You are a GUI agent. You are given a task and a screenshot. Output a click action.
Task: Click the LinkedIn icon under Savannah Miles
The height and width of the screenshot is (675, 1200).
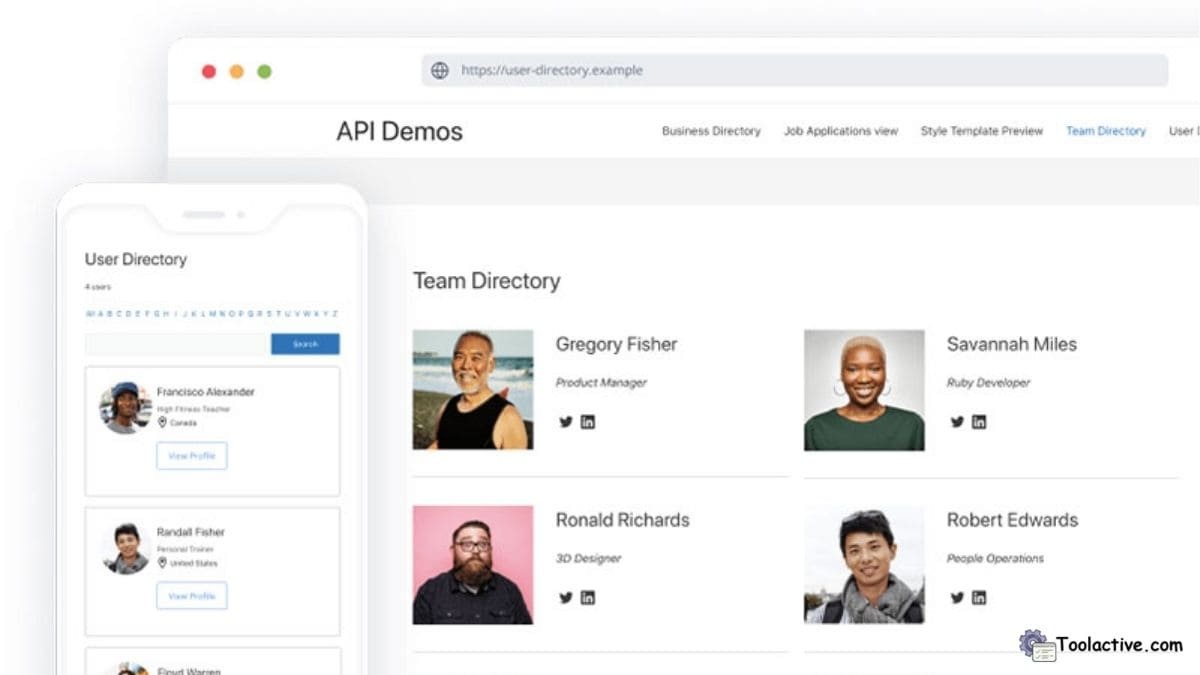979,422
